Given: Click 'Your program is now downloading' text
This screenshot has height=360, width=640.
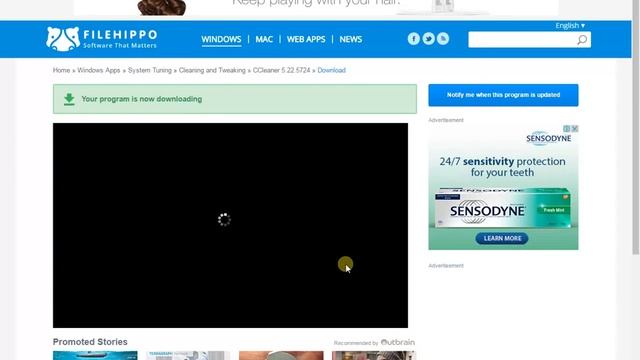Looking at the screenshot, I should pos(142,99).
